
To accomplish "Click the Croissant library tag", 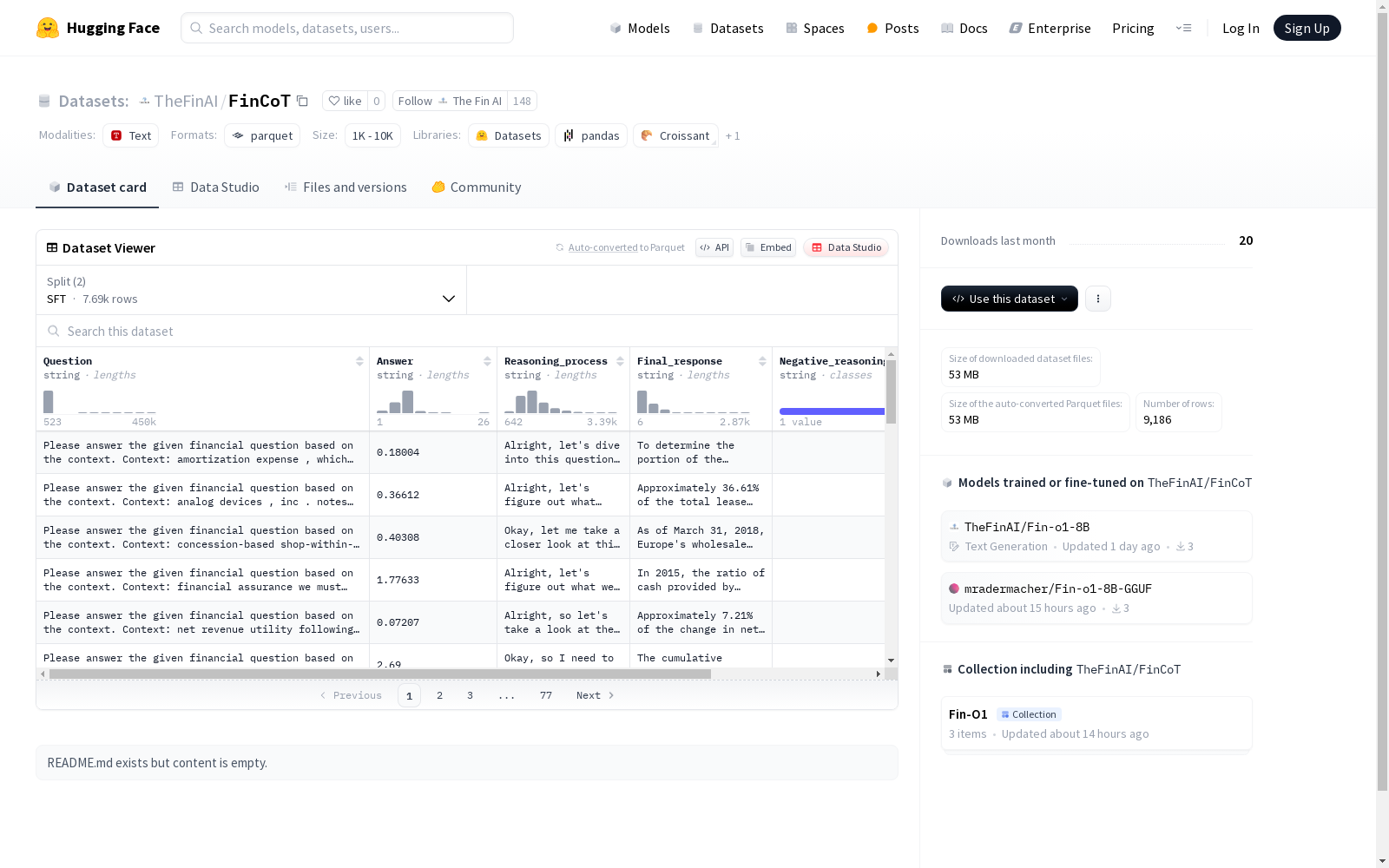I will pos(675,135).
